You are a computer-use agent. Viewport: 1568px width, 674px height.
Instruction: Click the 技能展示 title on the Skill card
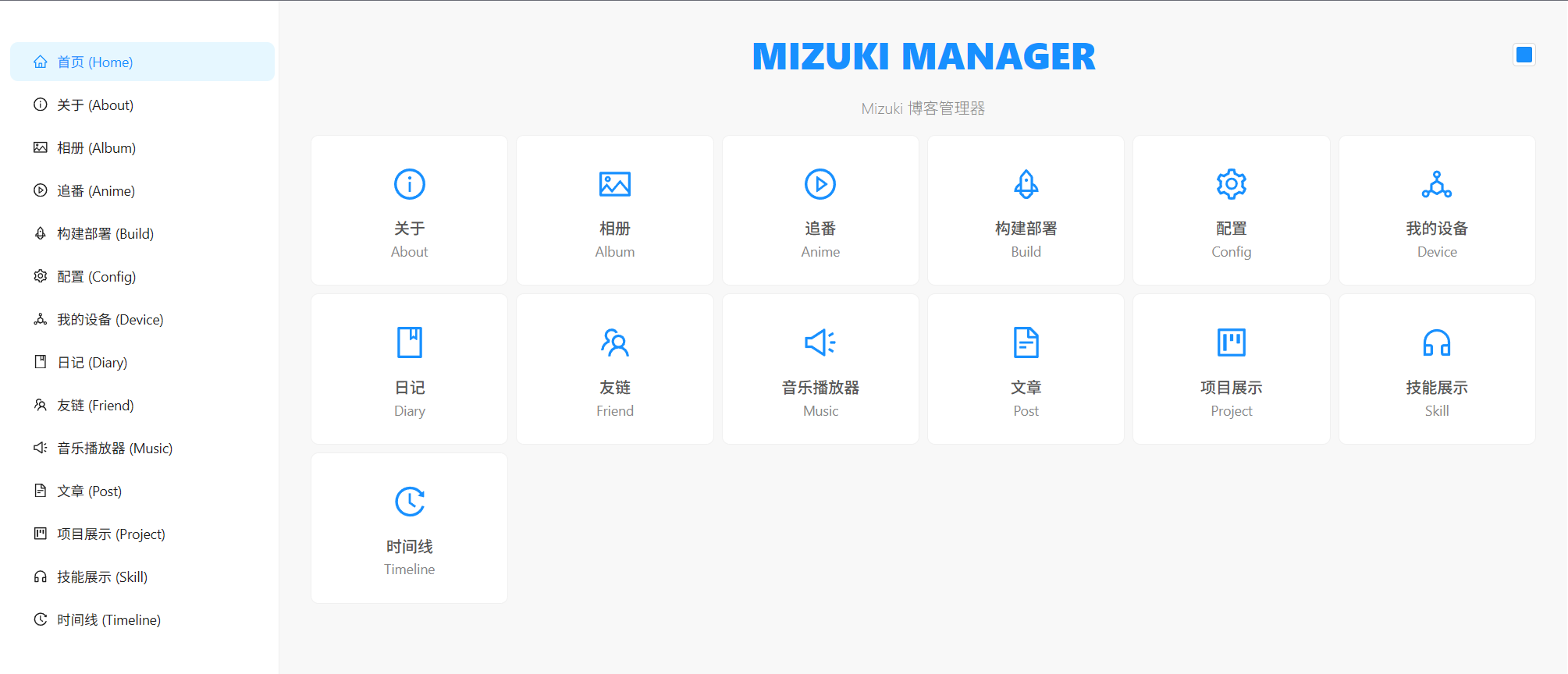pyautogui.click(x=1437, y=388)
